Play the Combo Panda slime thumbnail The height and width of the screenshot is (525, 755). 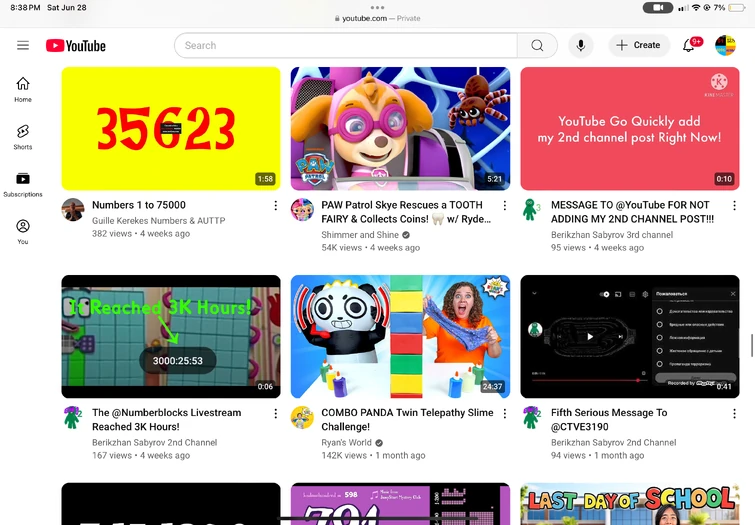point(400,336)
